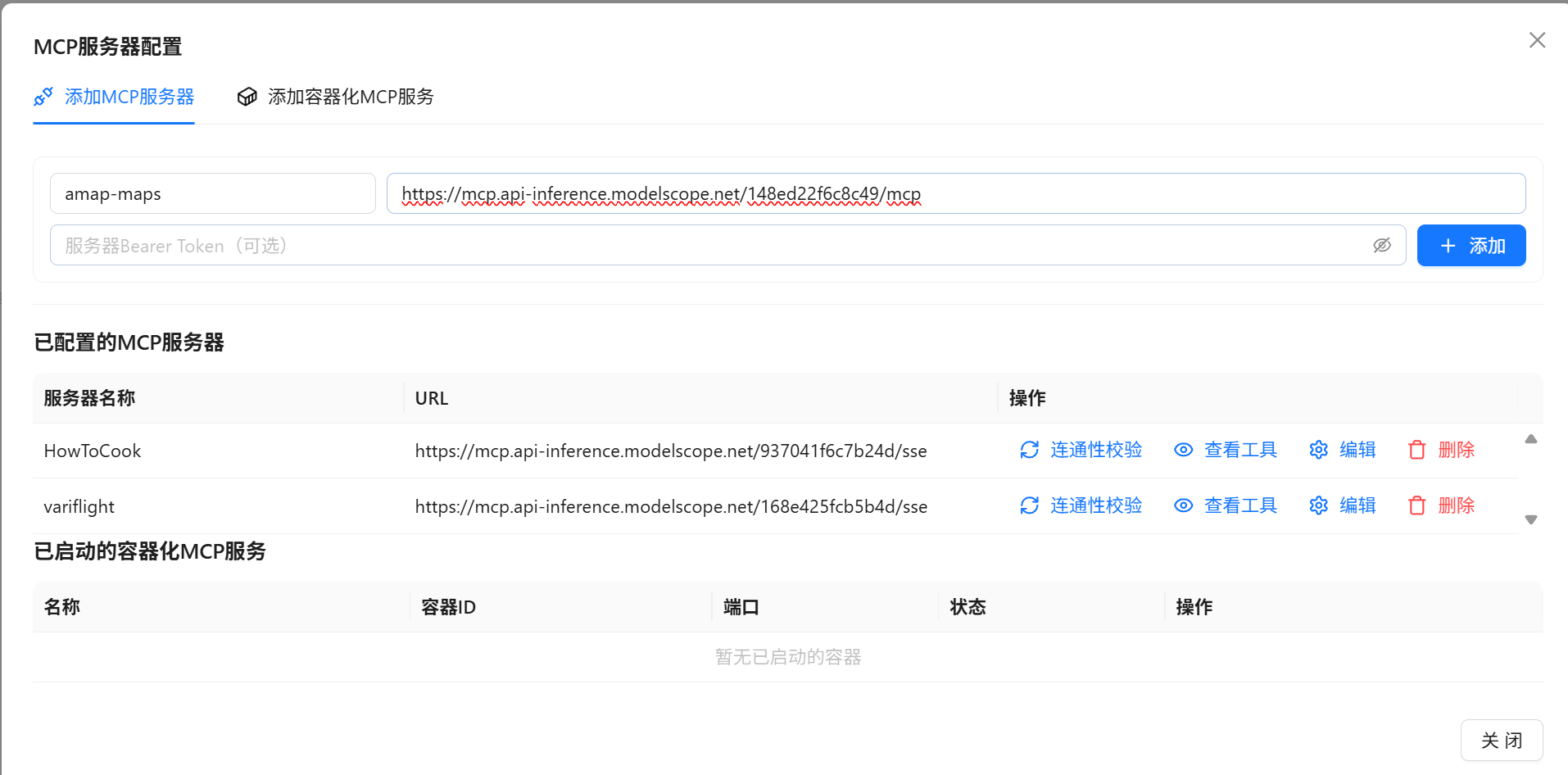Click the 添加 button to add server

(x=1471, y=245)
